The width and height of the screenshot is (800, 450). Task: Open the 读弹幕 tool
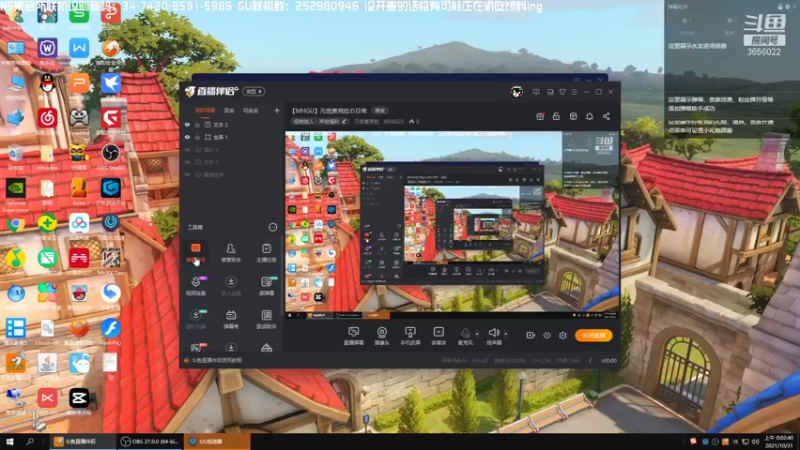pos(266,286)
